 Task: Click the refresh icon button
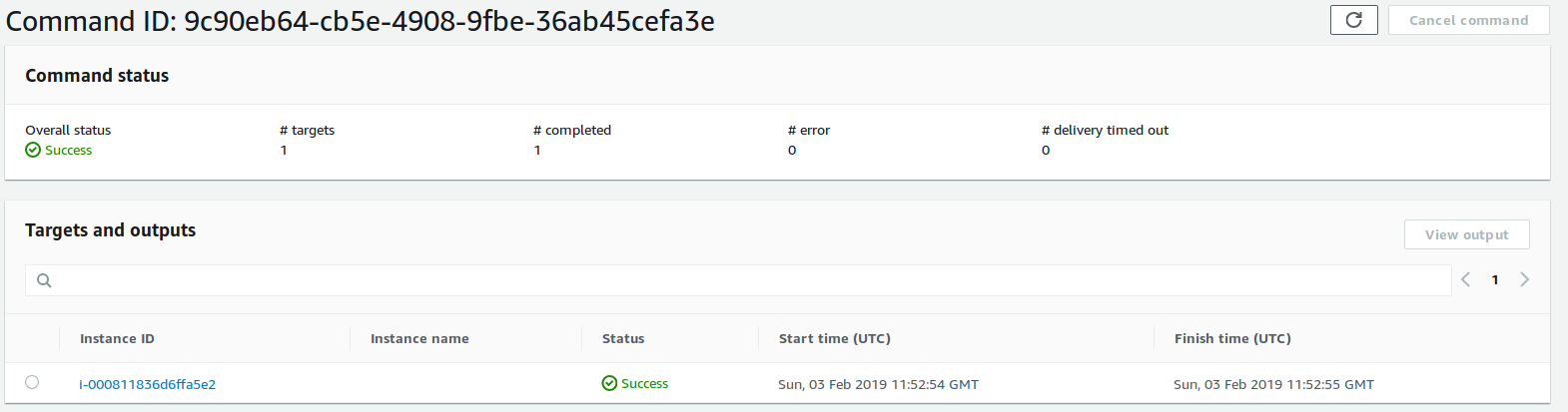tap(1353, 20)
